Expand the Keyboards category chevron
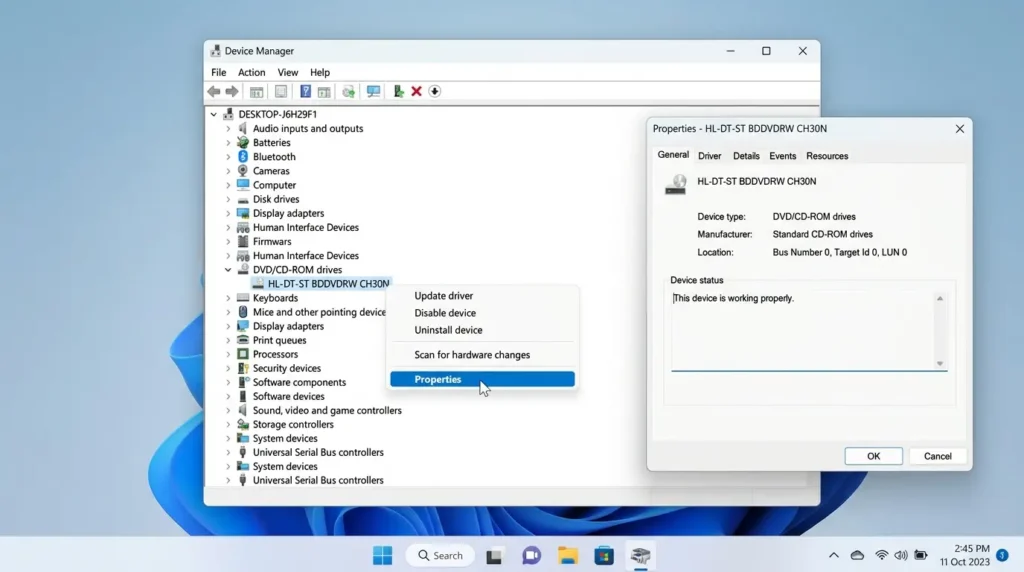The height and width of the screenshot is (572, 1024). [228, 298]
